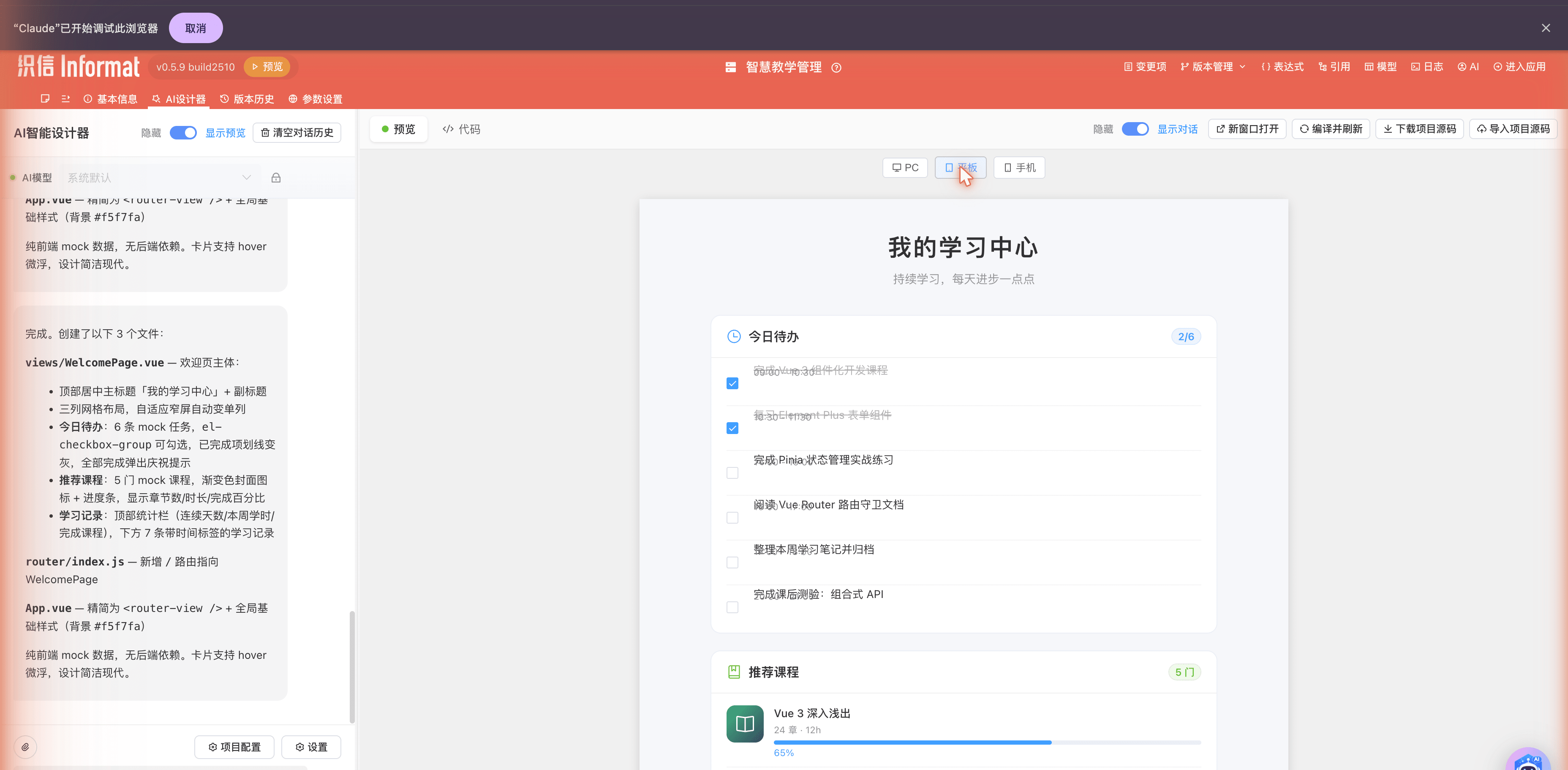Open 引用 in the top toolbar
The width and height of the screenshot is (1568, 770).
(x=1334, y=67)
